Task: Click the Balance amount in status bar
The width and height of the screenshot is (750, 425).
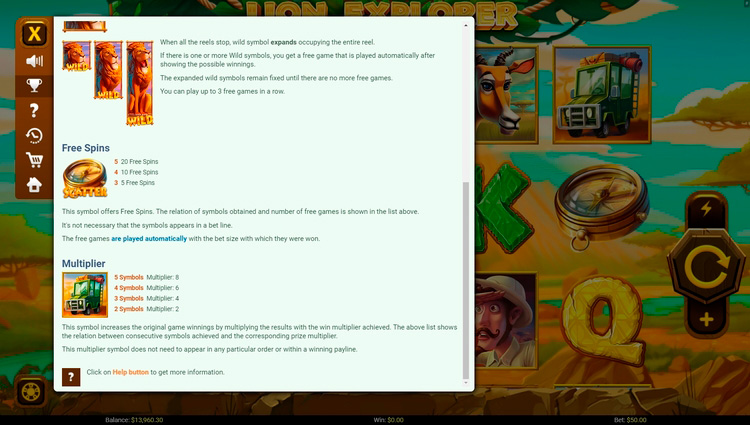Action: 134,420
